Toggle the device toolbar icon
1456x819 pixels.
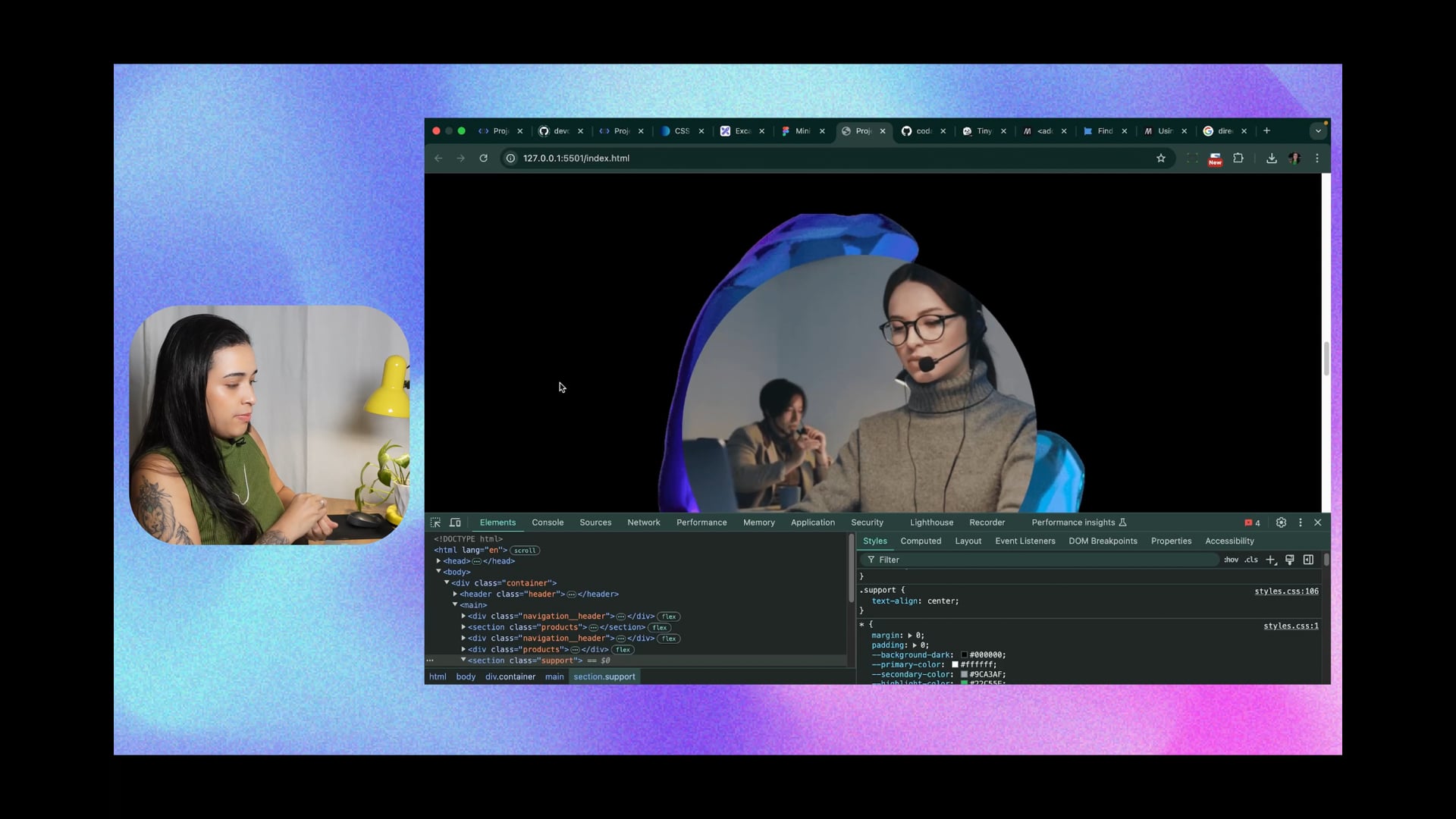tap(455, 522)
